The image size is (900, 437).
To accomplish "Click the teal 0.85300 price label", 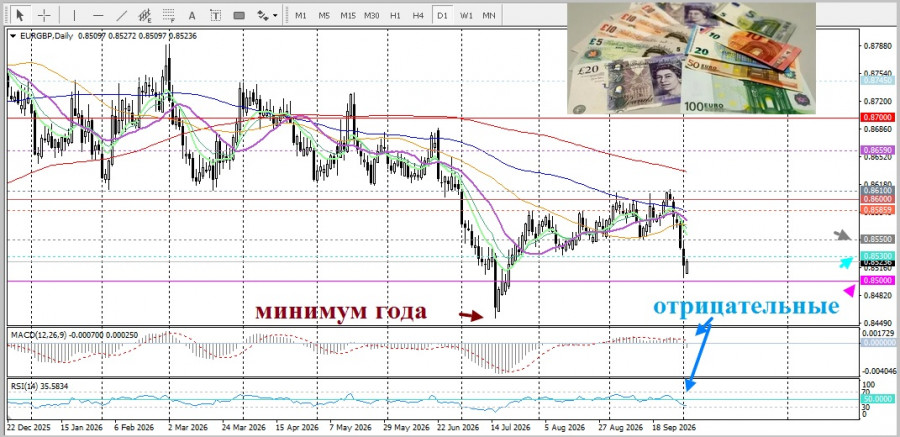I will tap(878, 256).
